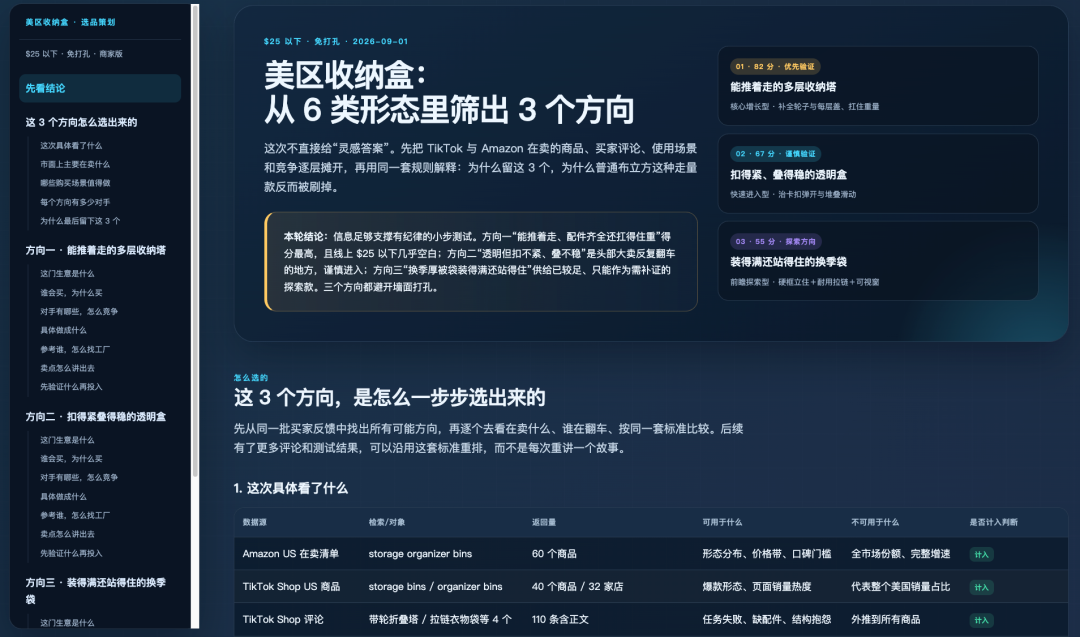Image resolution: width=1080 pixels, height=637 pixels.
Task: Click the sidebar vertical scrollbar
Action: tap(195, 241)
